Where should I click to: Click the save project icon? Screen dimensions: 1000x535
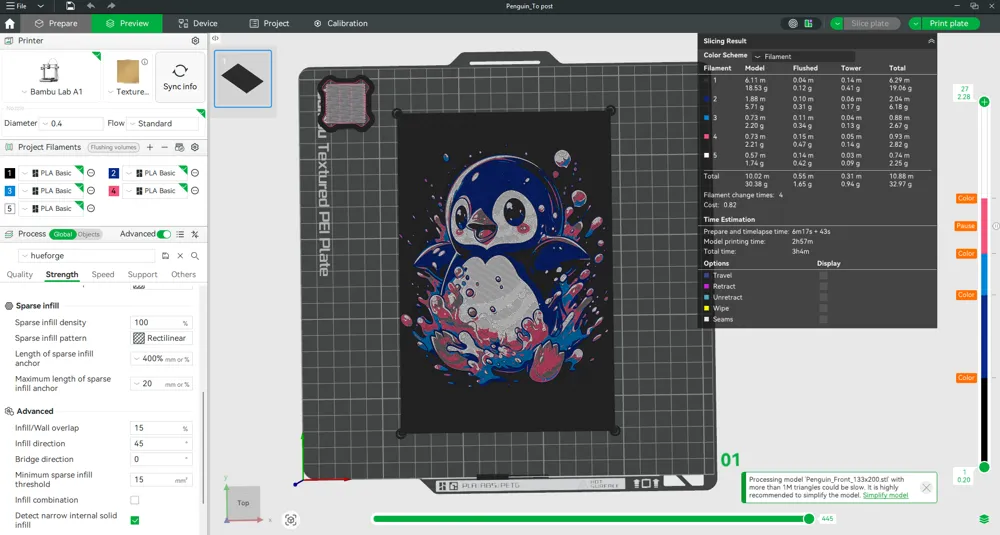[x=70, y=6]
